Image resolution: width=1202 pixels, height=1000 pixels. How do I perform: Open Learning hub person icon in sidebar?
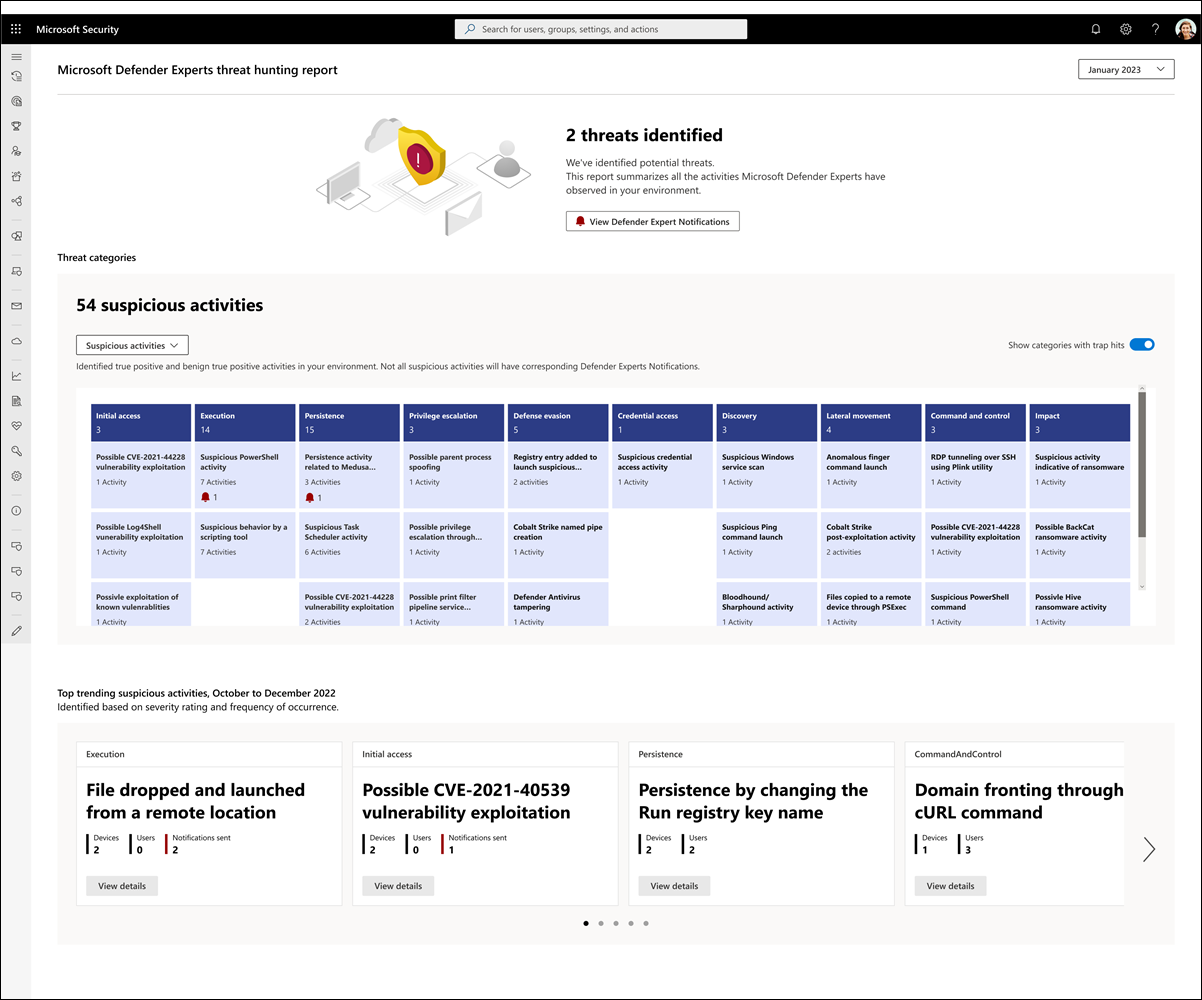[x=16, y=151]
